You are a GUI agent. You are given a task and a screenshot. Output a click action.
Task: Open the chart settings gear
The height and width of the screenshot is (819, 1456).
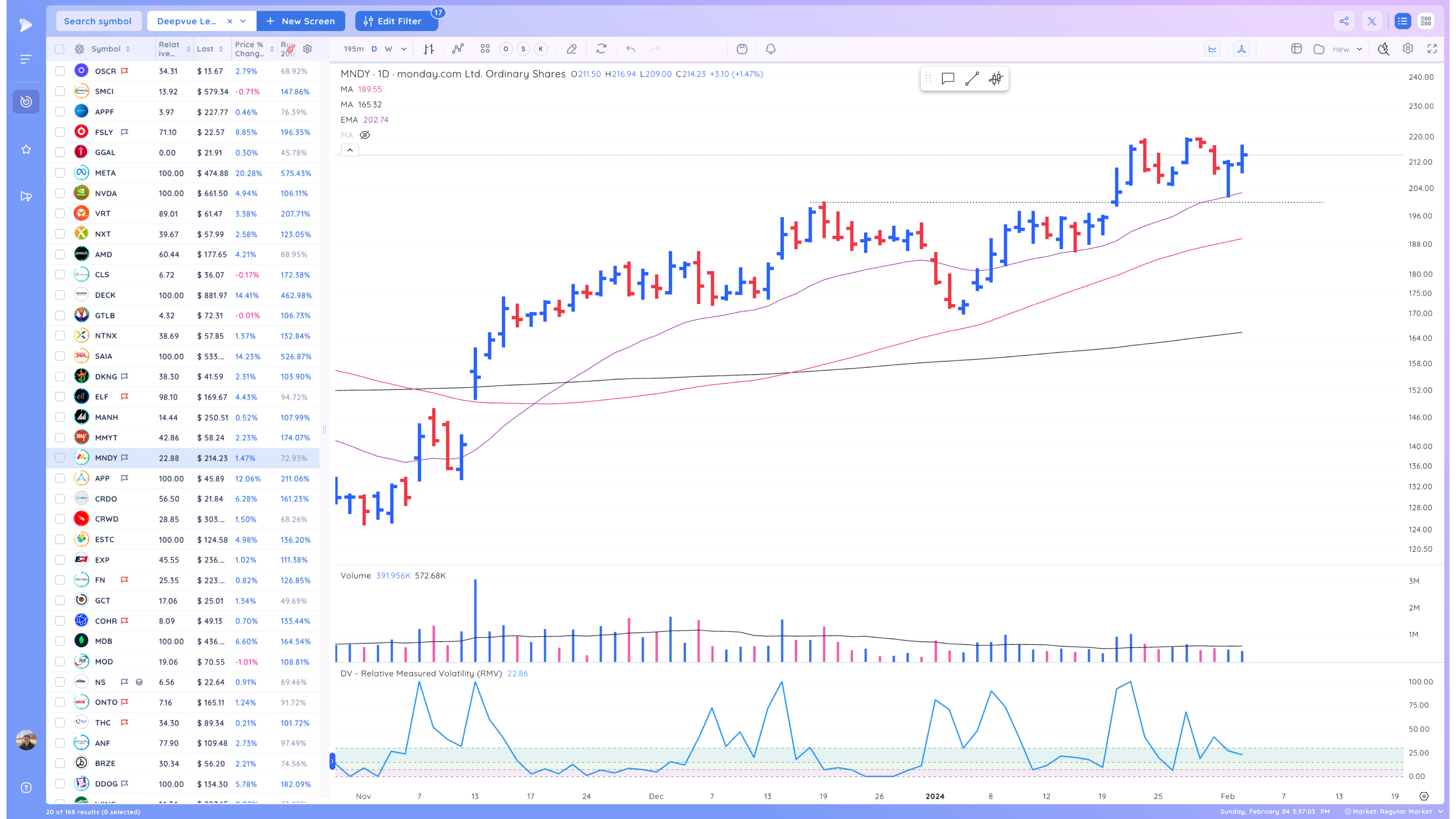[1408, 49]
